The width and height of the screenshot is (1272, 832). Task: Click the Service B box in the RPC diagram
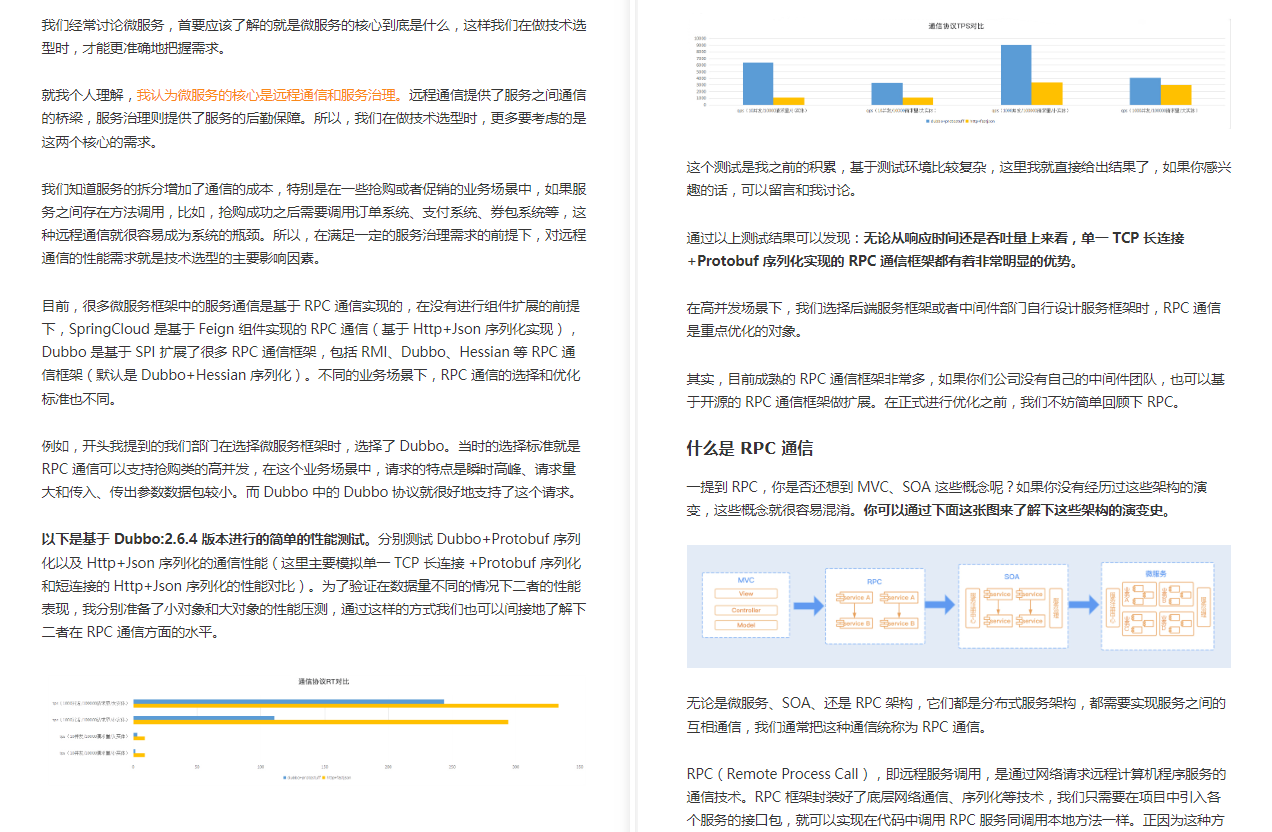click(x=854, y=623)
